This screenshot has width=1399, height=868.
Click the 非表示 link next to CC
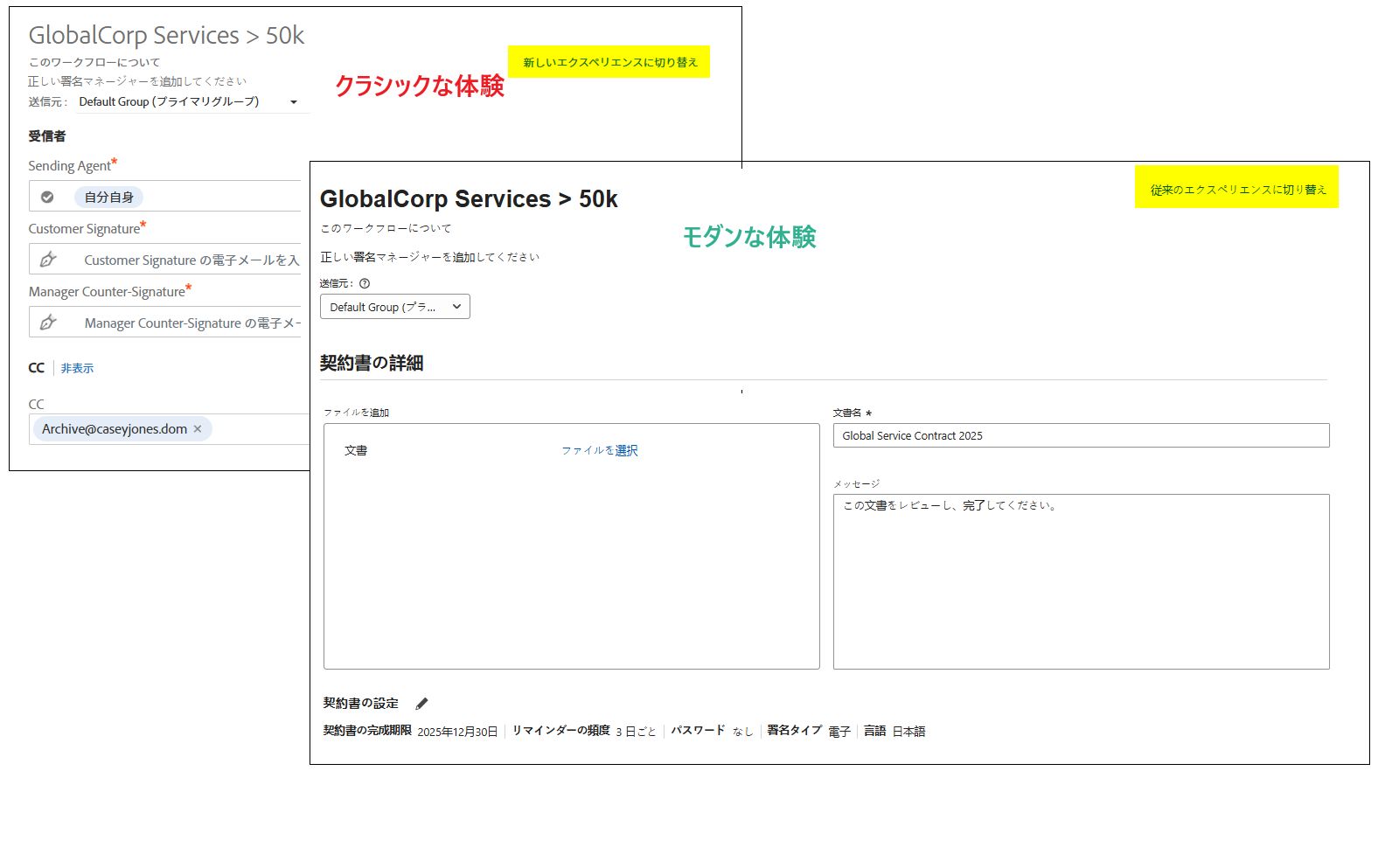pos(77,369)
